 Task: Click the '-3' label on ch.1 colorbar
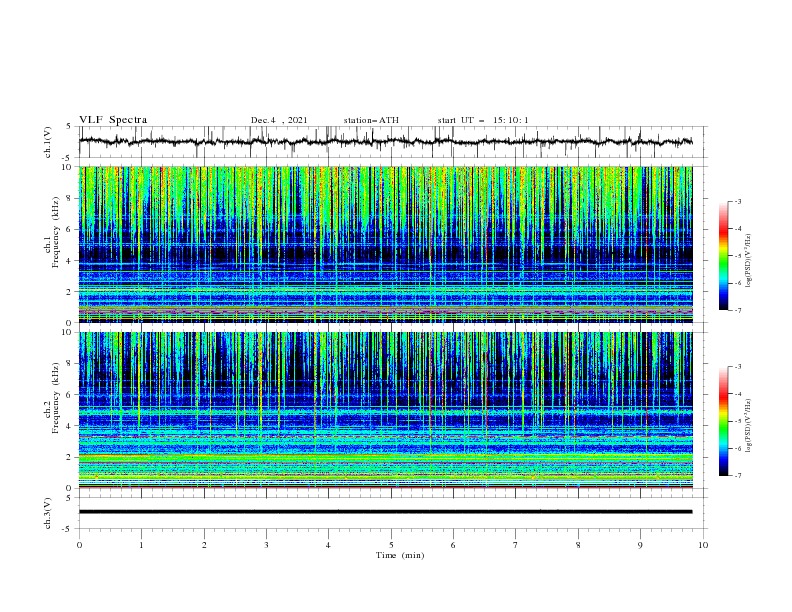point(737,201)
